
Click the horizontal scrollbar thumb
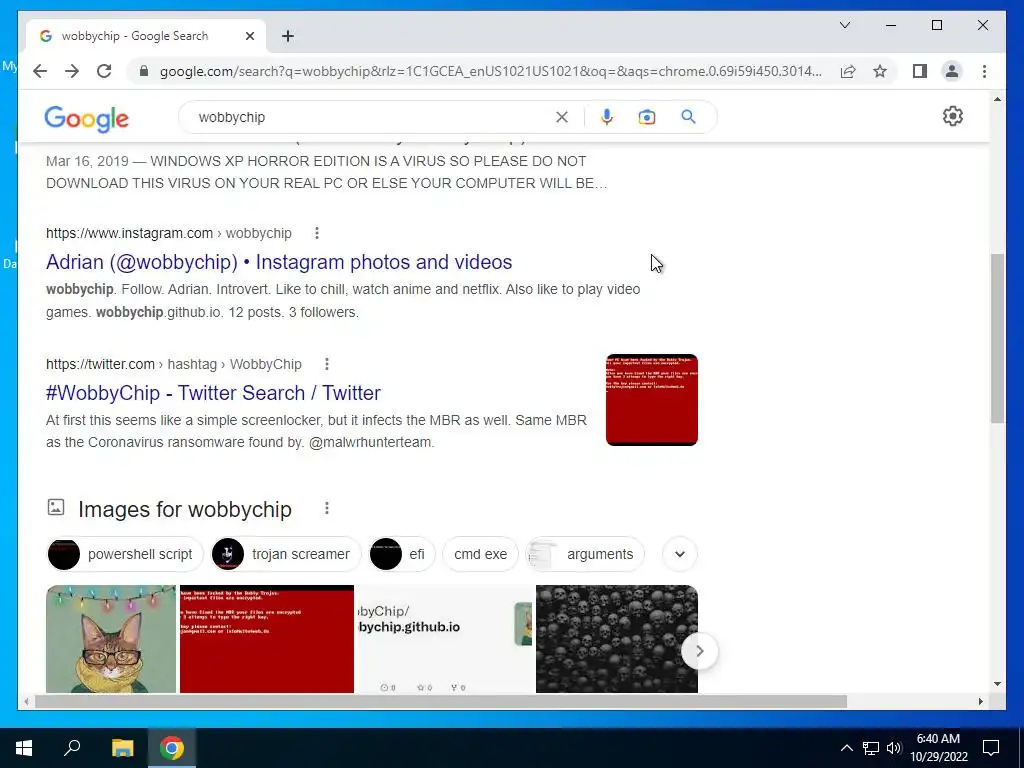click(x=441, y=701)
